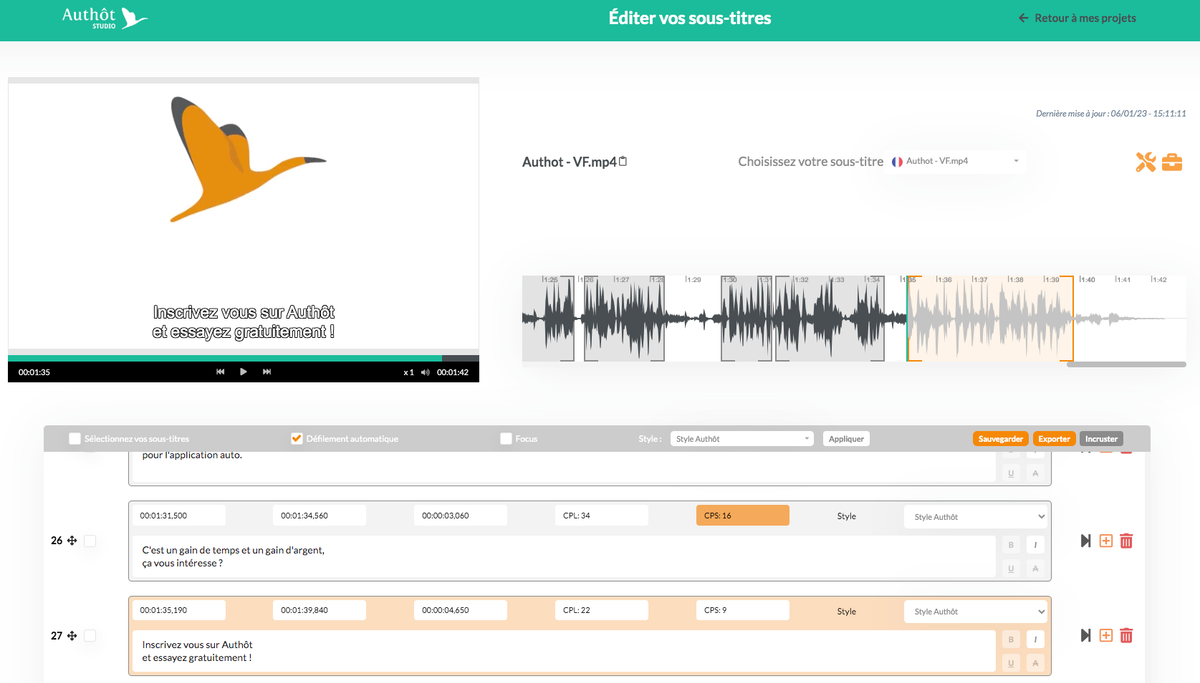Toggle bold on subtitle 26

point(1011,545)
